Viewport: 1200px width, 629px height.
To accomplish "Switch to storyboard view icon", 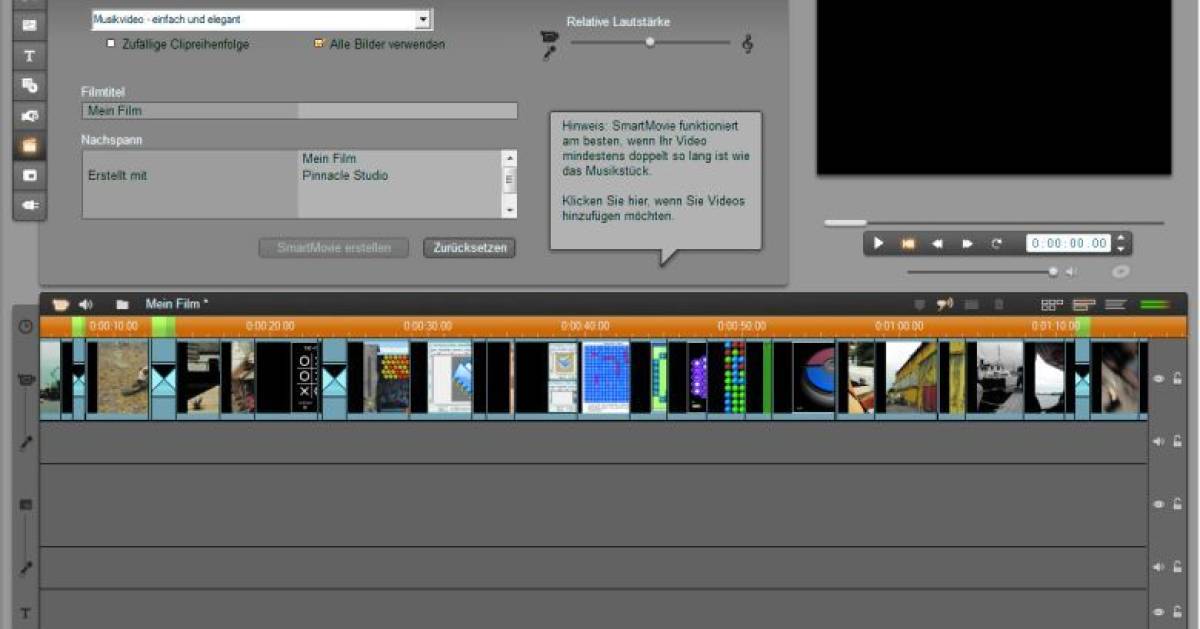I will pyautogui.click(x=1052, y=304).
